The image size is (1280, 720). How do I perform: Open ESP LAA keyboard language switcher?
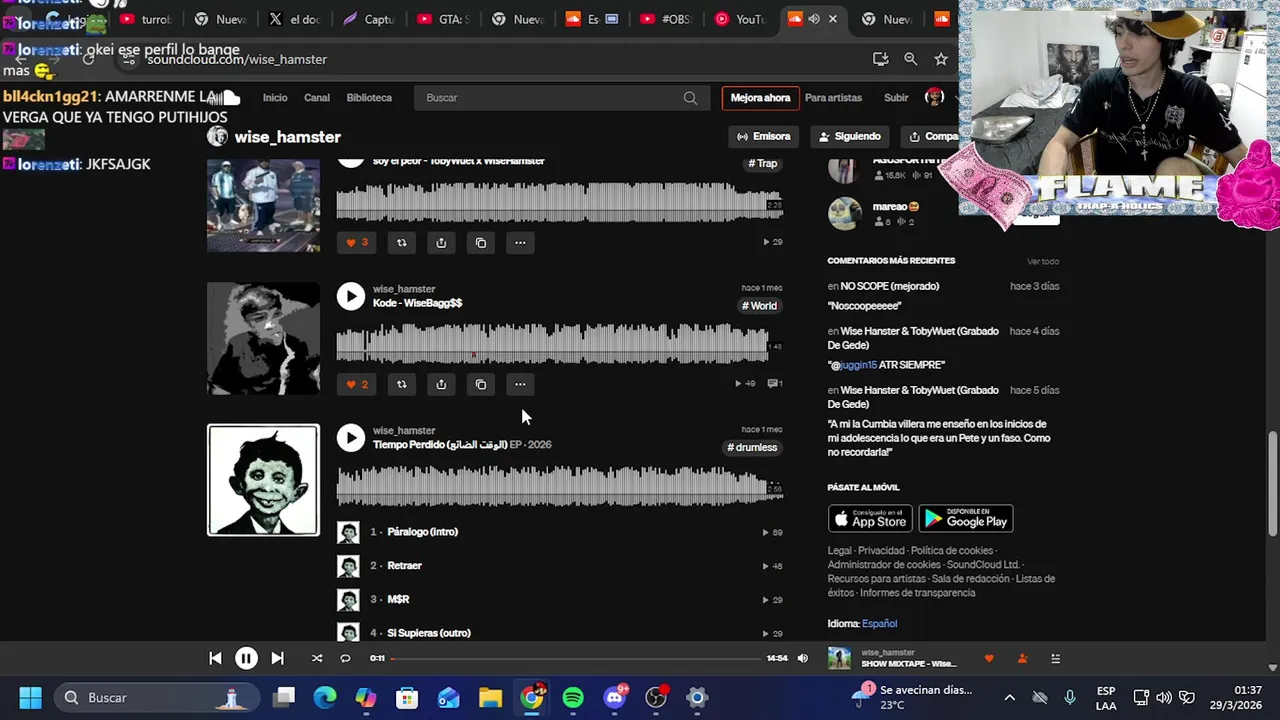[x=1106, y=697]
